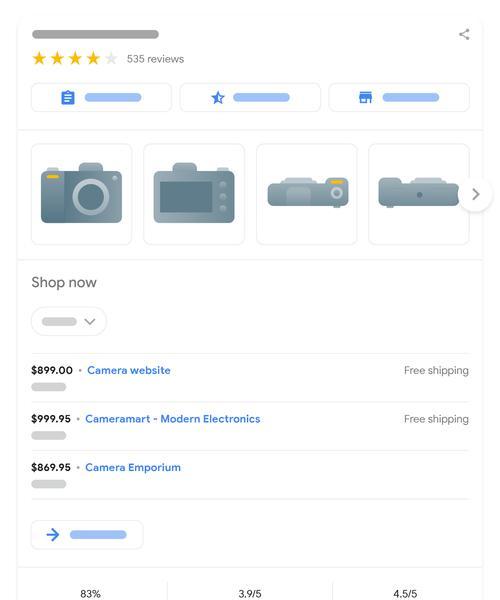This screenshot has height=600, width=500.
Task: Click the share icon at top right
Action: (464, 34)
